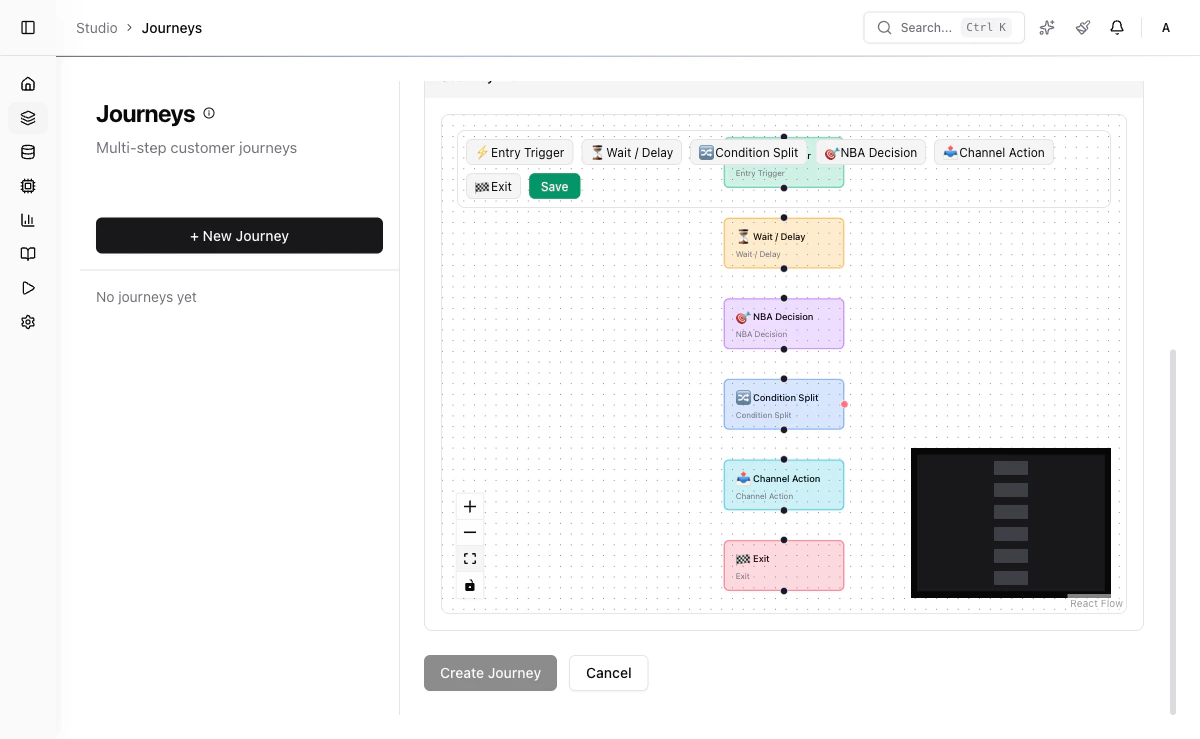Click the fit-view icon on the canvas
Screen dimensions: 1200x739
pyautogui.click(x=470, y=558)
